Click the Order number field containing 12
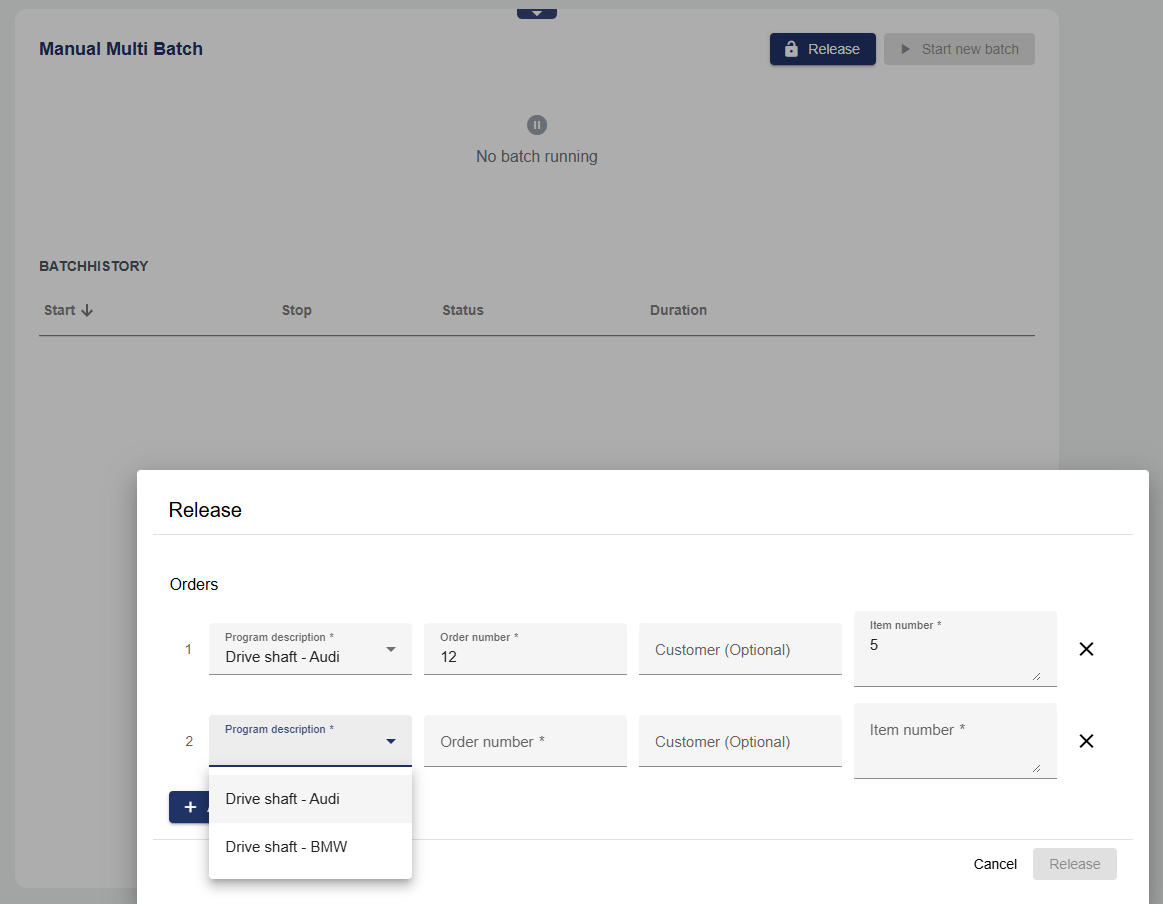This screenshot has width=1163, height=904. pos(525,656)
